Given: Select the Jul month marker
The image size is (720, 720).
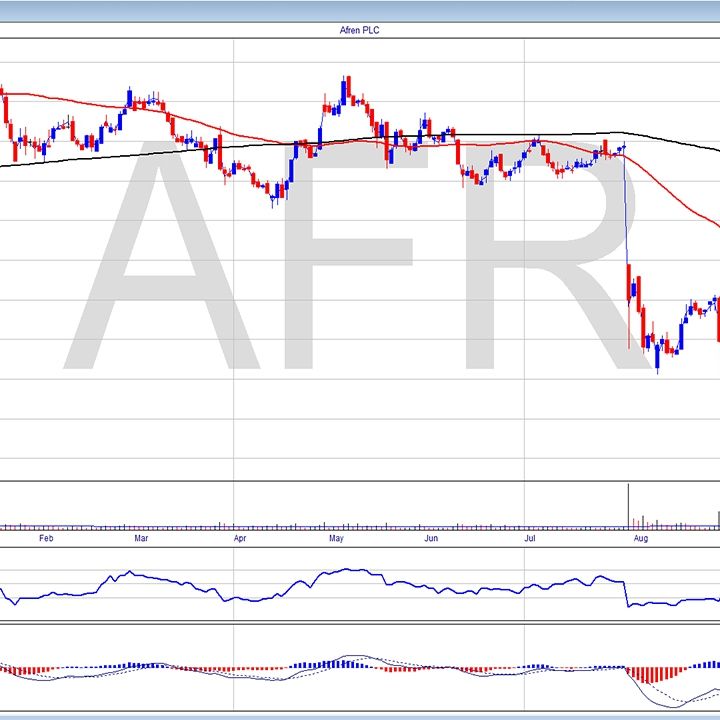Looking at the screenshot, I should tap(530, 538).
